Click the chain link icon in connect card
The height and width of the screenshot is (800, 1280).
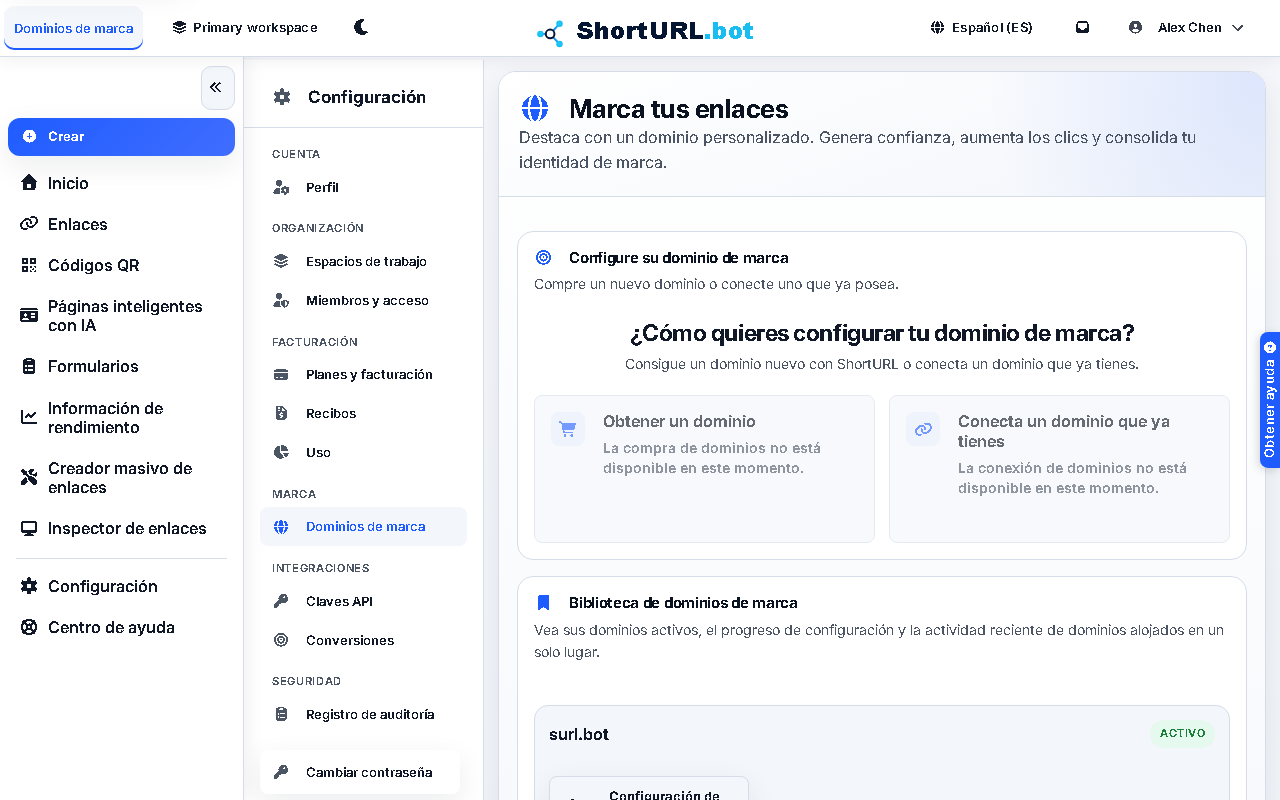[923, 429]
